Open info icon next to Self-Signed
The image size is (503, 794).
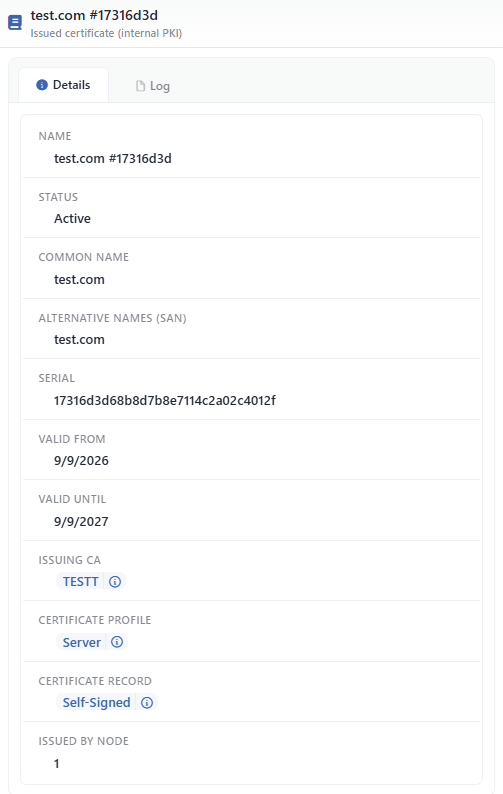147,702
